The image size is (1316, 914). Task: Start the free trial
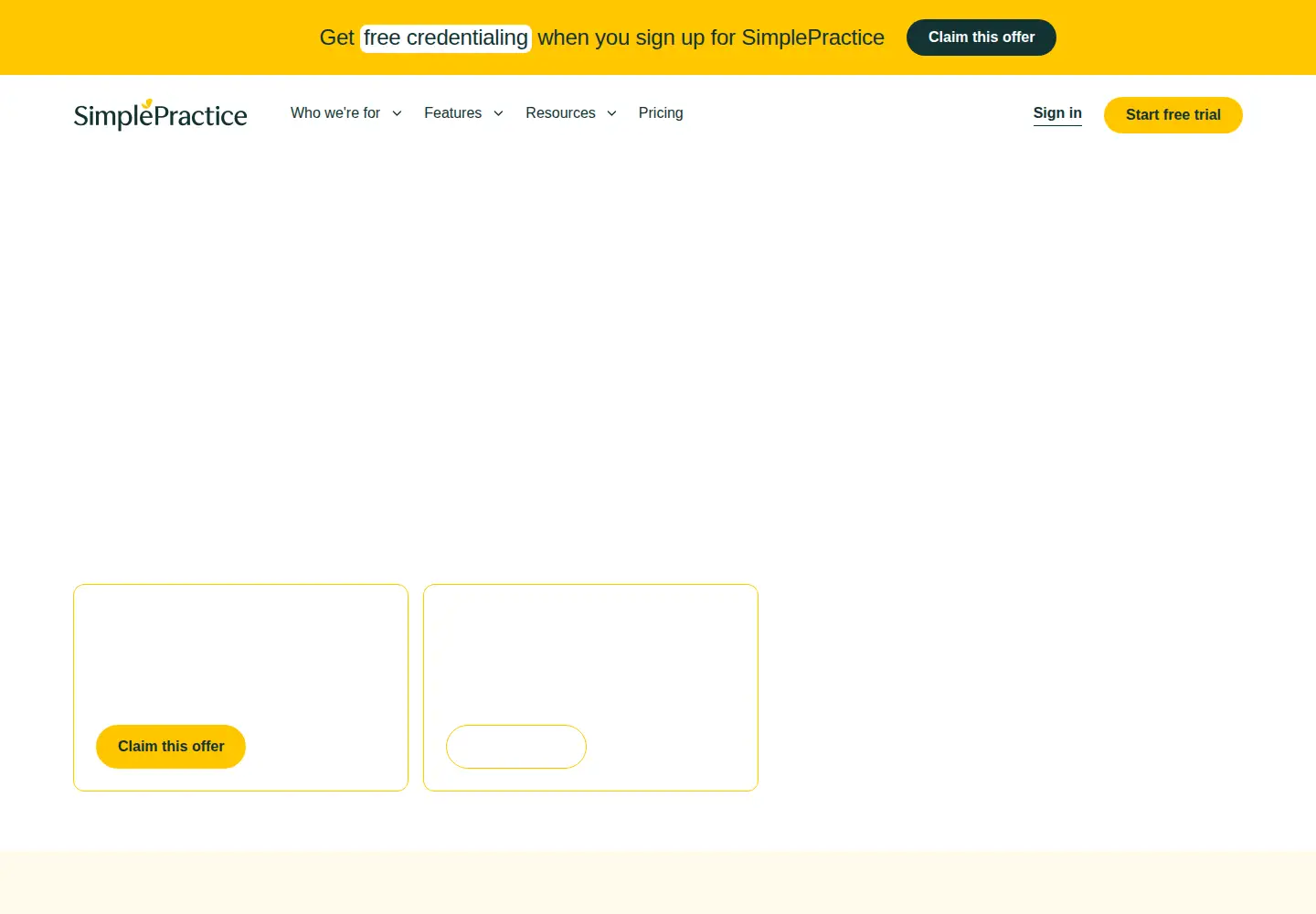[1173, 115]
